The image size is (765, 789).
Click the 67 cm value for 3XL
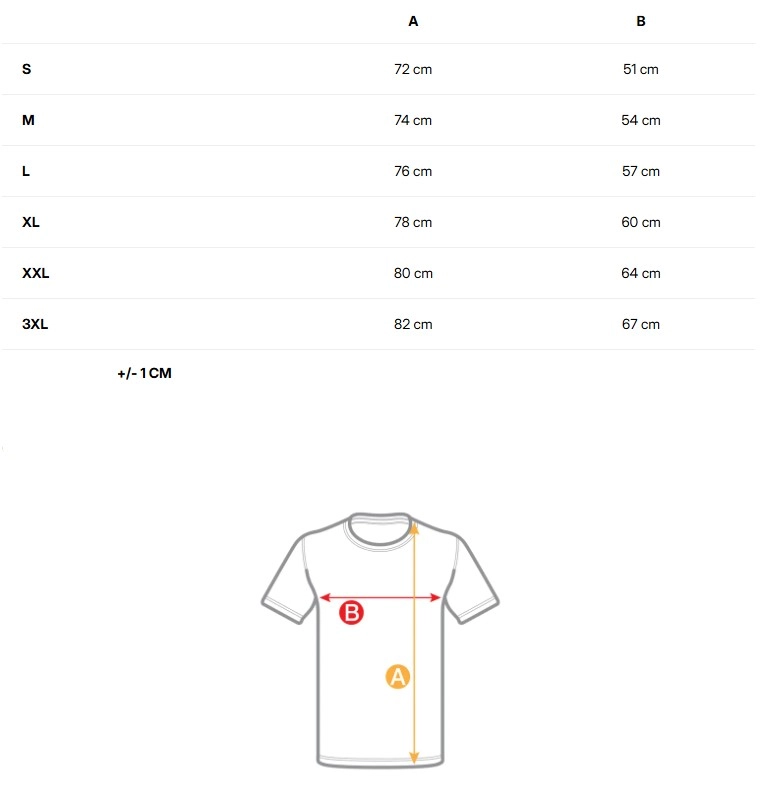641,324
